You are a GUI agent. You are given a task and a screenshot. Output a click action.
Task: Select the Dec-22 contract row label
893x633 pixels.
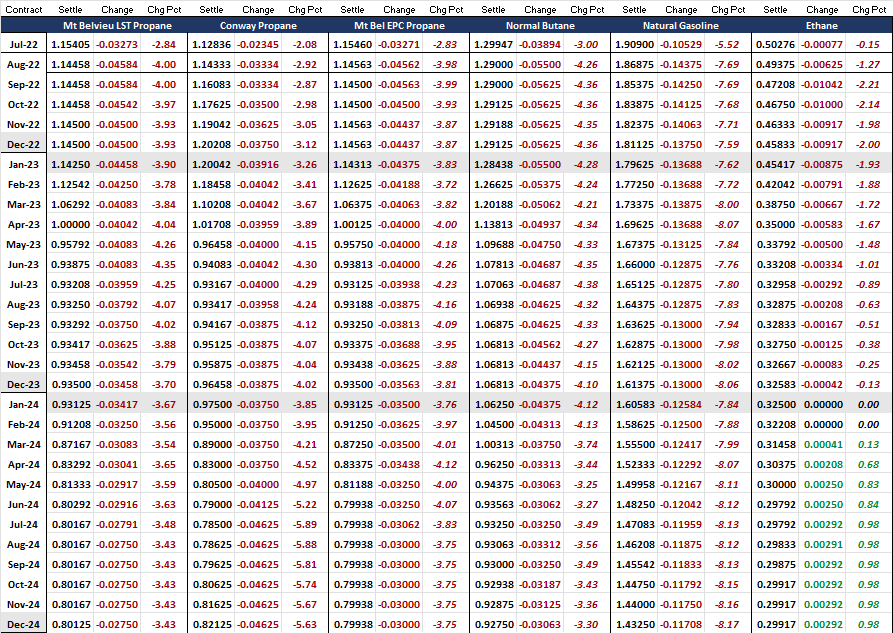tap(23, 145)
